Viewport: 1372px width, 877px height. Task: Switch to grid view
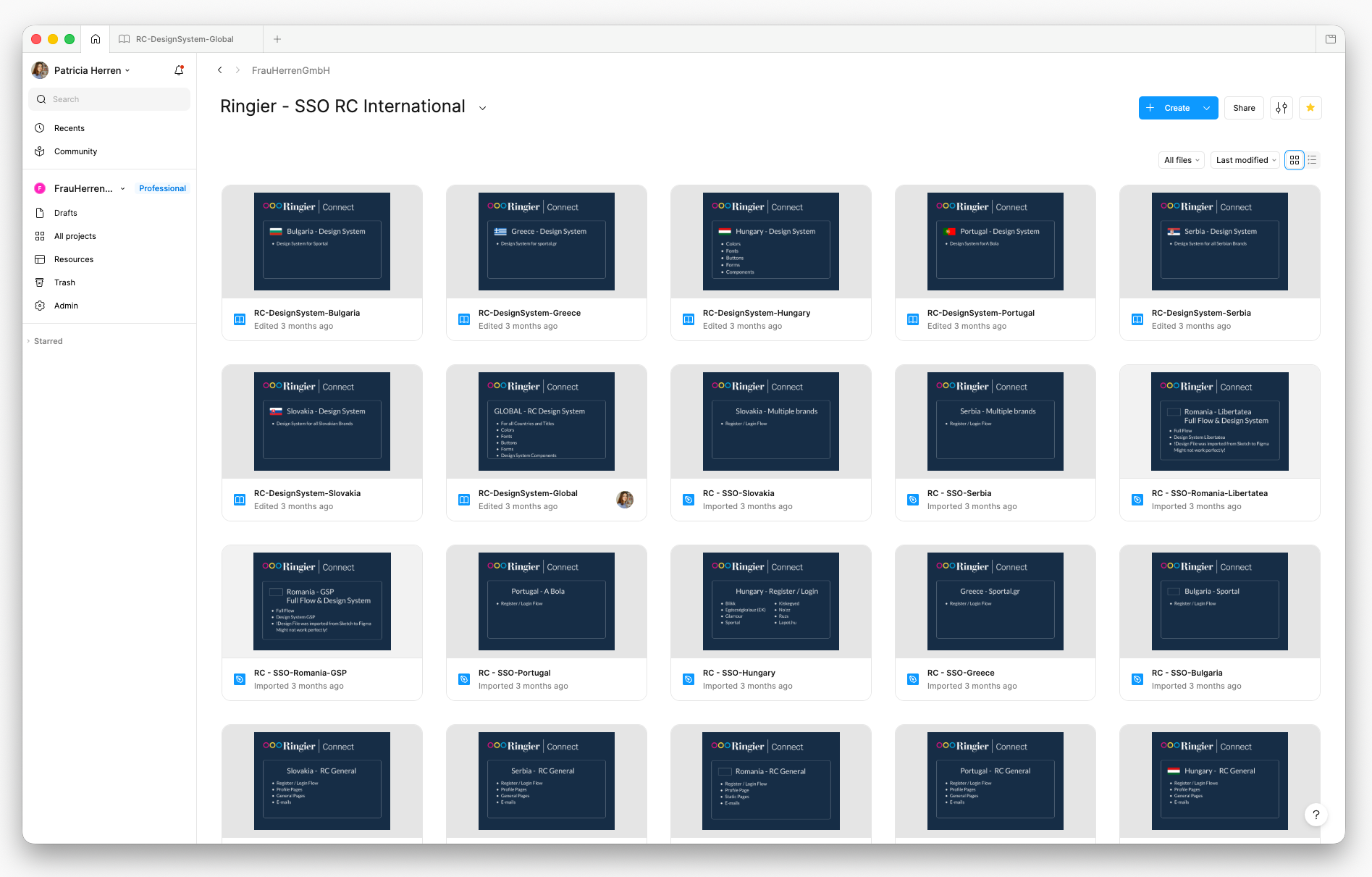pos(1295,160)
